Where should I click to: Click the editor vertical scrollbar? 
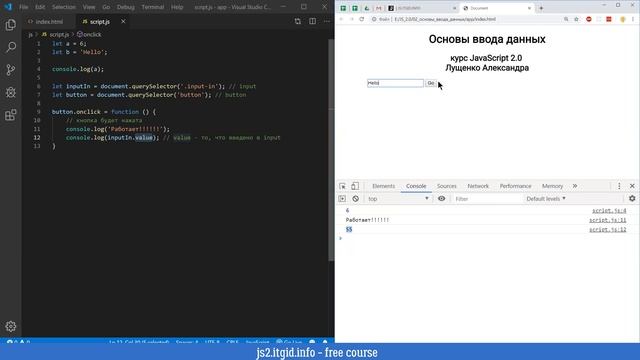tap(331, 150)
